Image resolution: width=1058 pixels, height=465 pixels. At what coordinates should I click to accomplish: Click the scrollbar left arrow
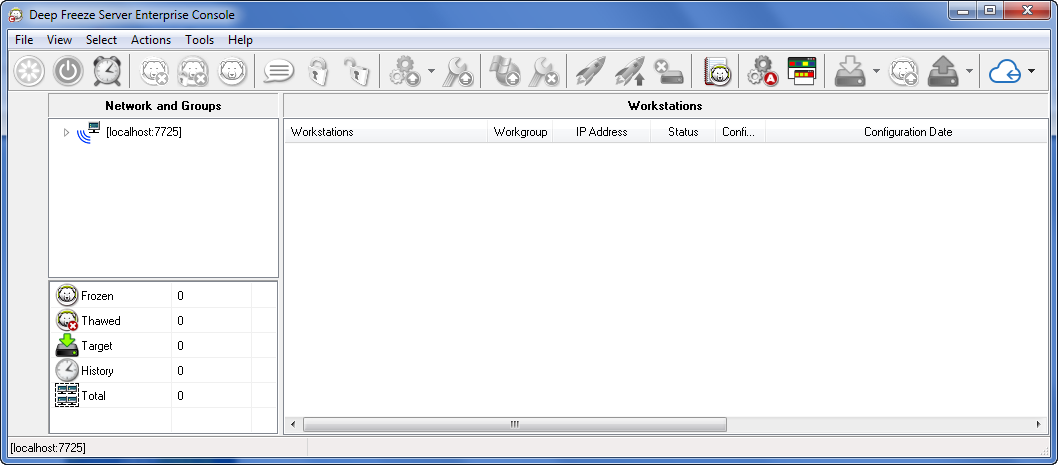point(293,424)
